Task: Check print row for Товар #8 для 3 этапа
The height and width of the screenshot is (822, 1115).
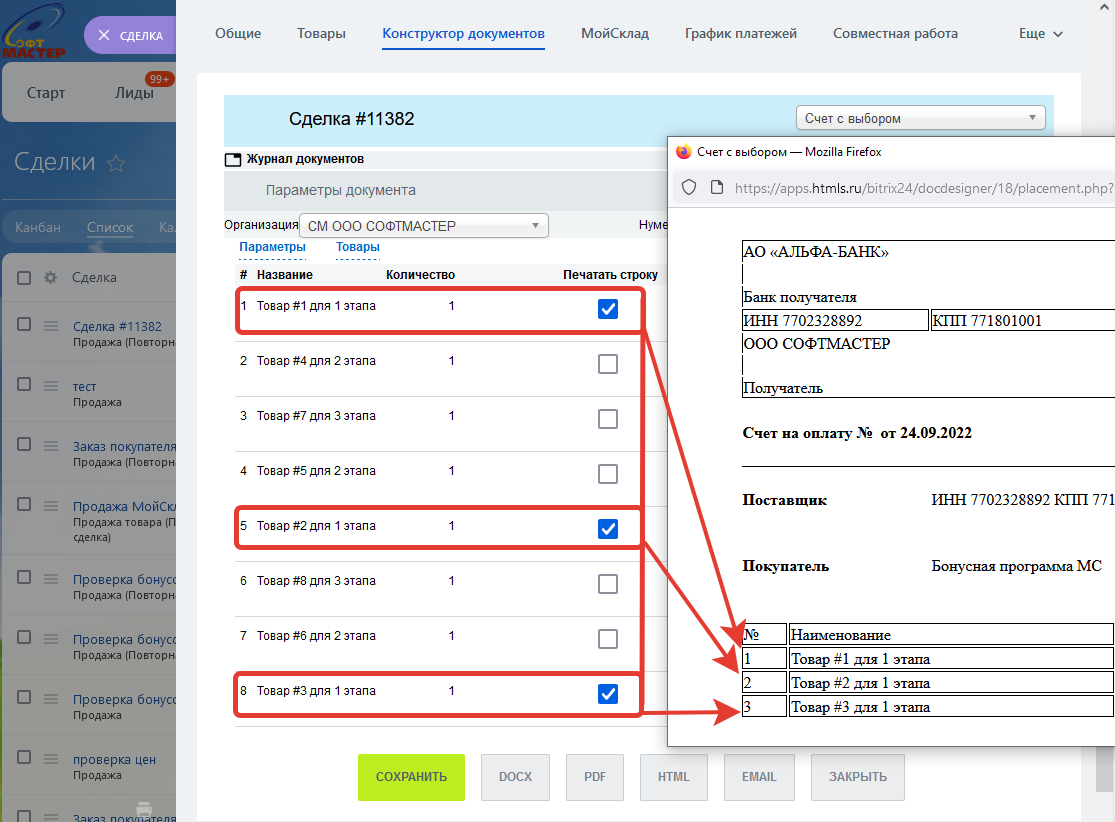Action: pos(607,584)
